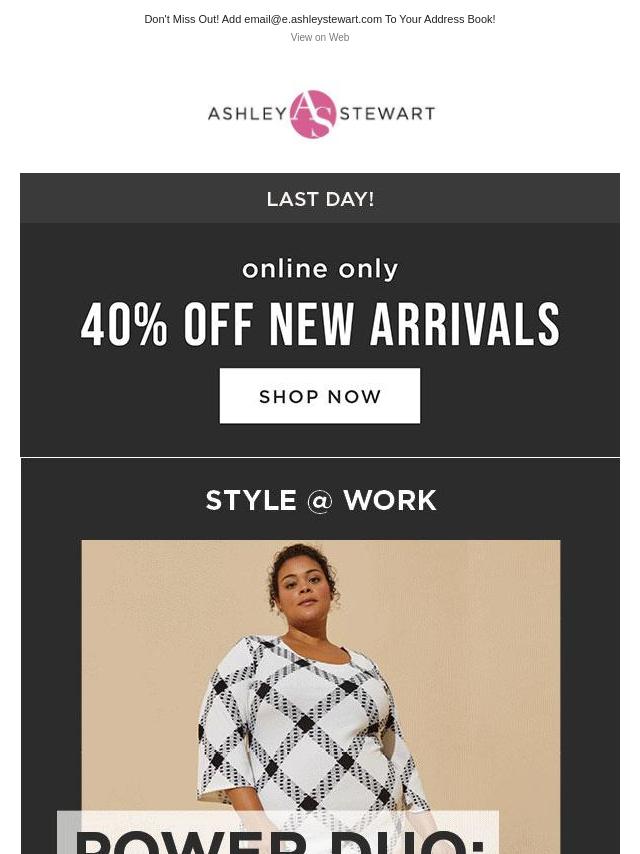Click the 40% figure in headline

[125, 325]
